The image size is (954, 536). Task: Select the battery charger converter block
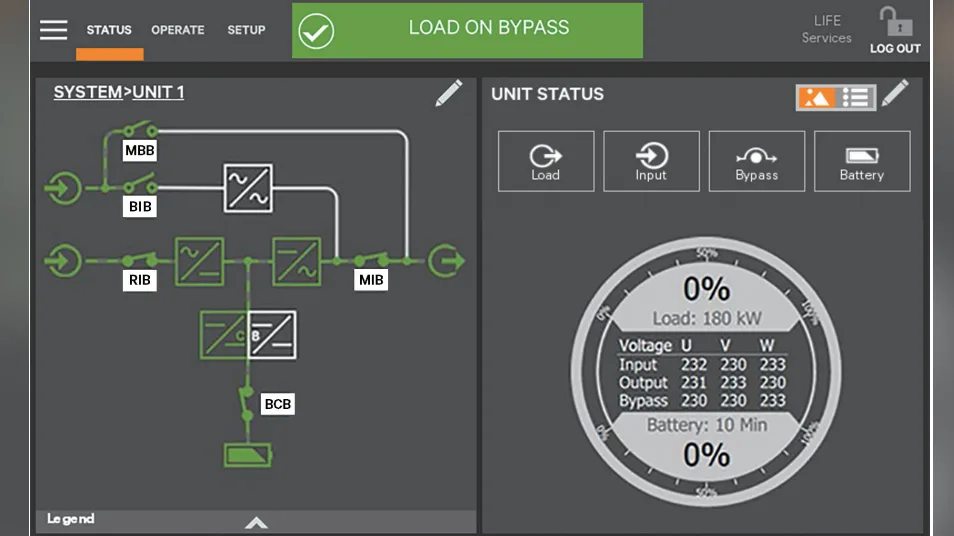(x=223, y=335)
